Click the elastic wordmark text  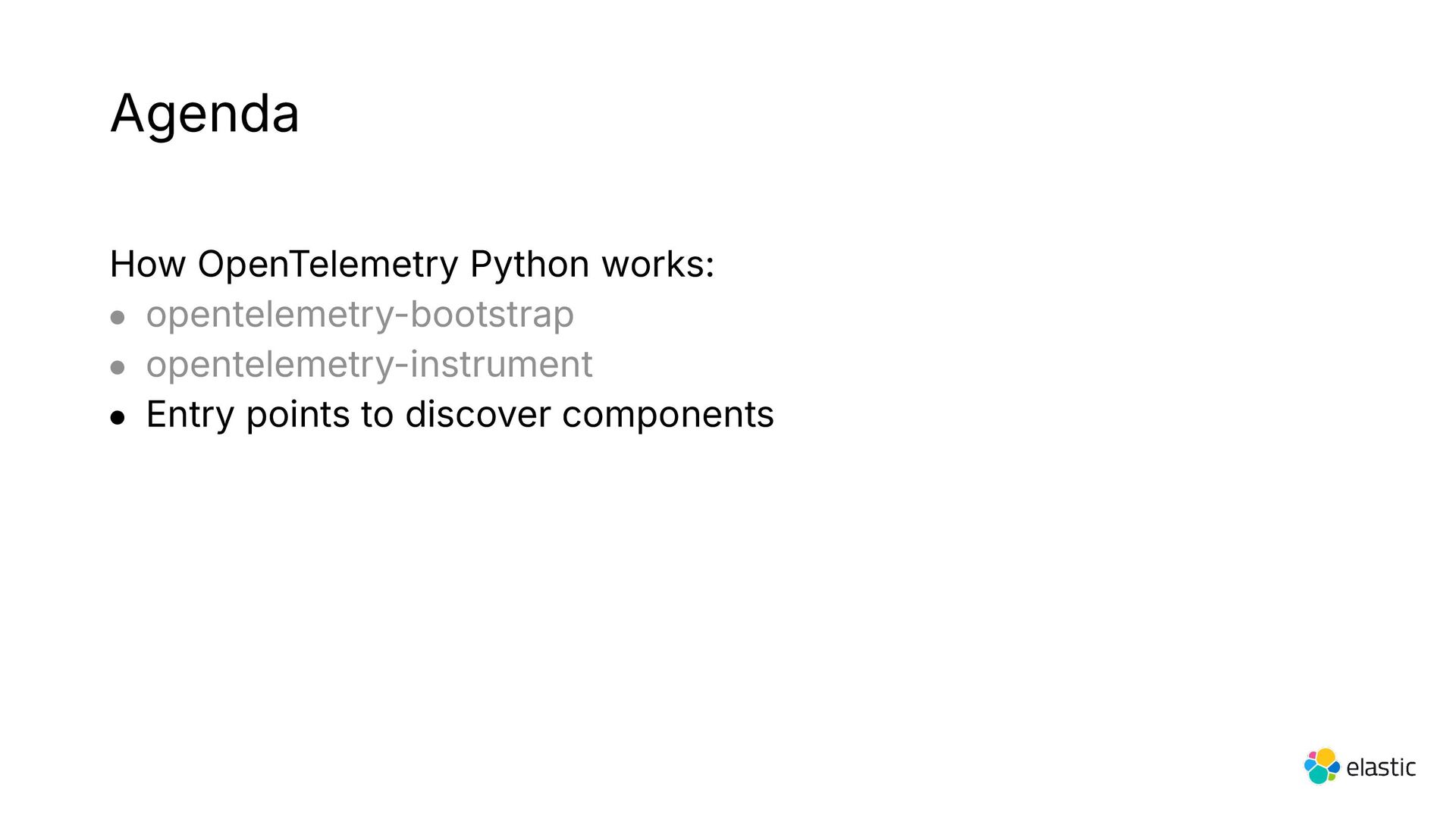[x=1381, y=767]
